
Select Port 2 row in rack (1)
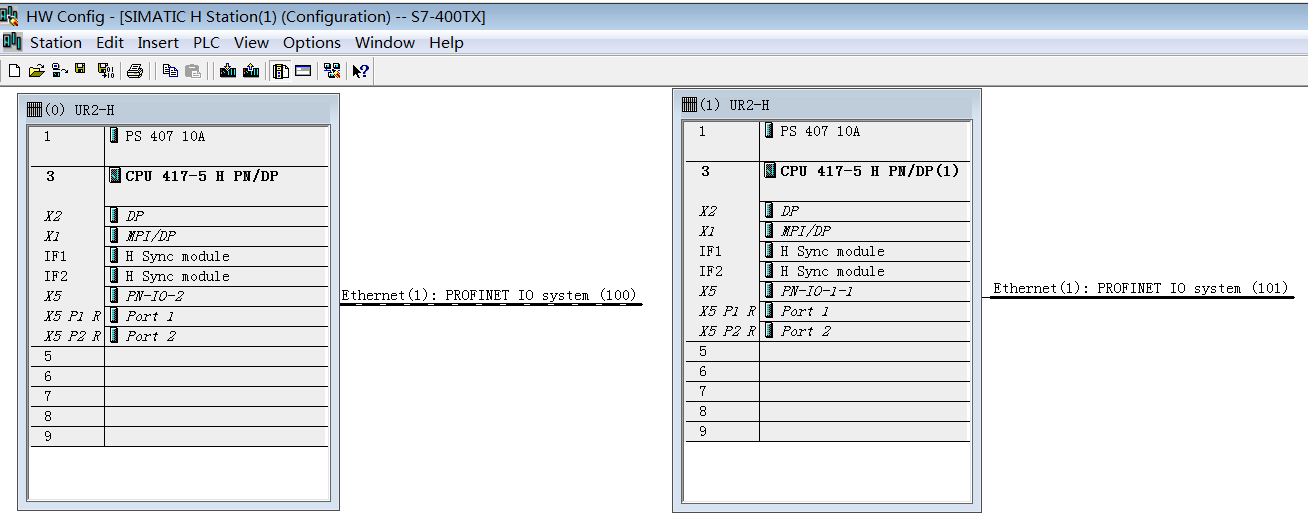pos(827,331)
